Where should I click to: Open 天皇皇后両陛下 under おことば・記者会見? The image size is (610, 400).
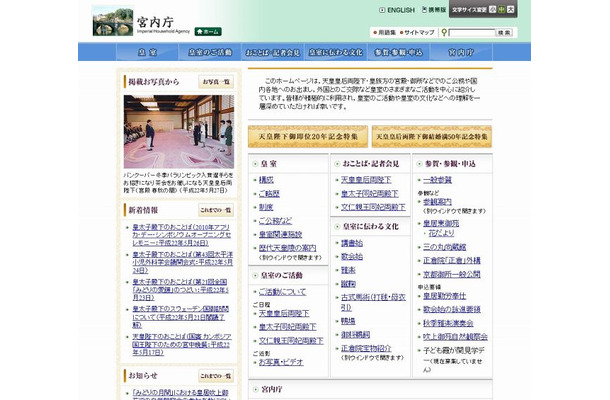(366, 180)
